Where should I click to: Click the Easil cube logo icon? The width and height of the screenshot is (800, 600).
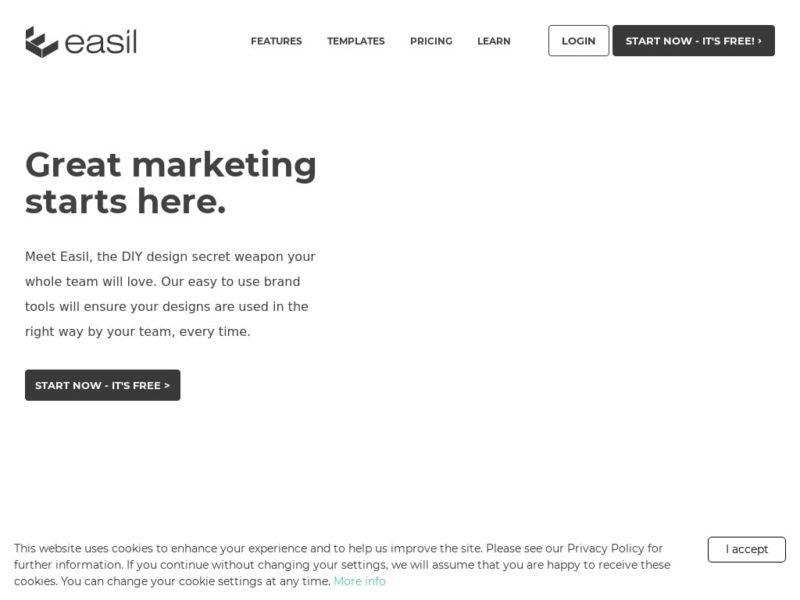click(41, 42)
